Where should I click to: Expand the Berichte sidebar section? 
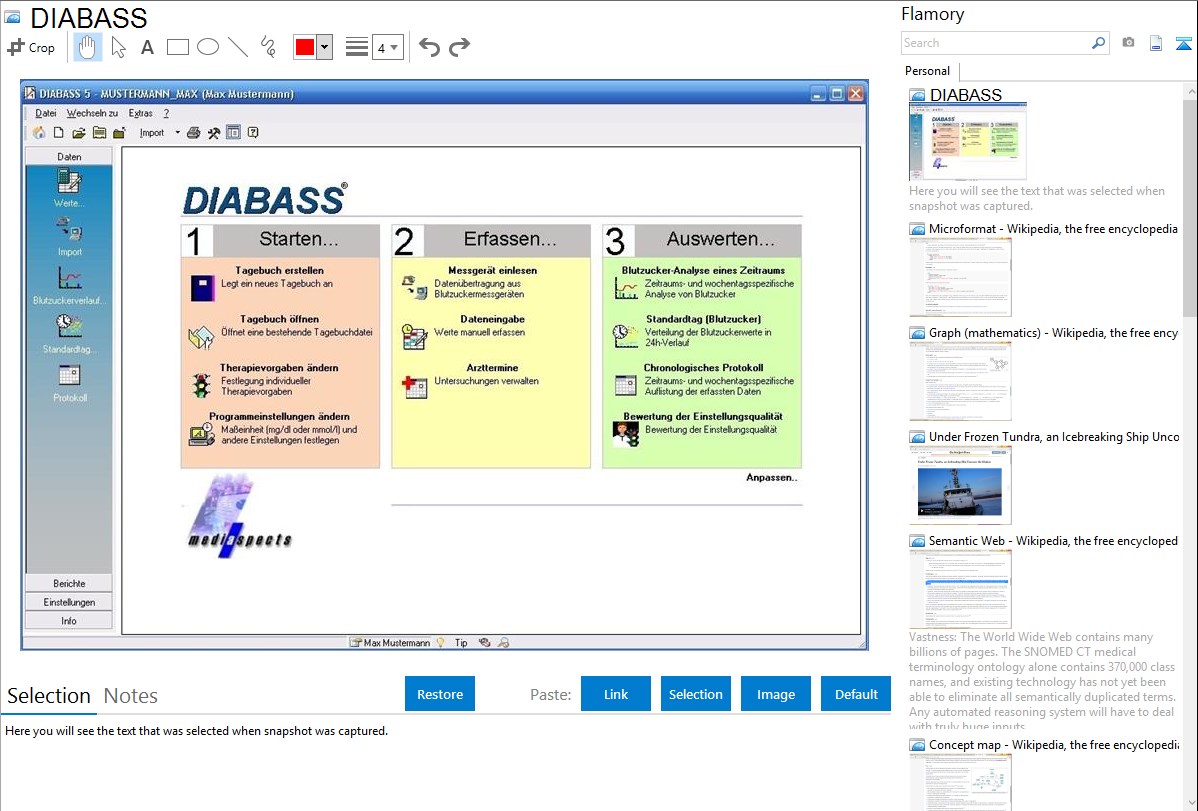tap(69, 583)
